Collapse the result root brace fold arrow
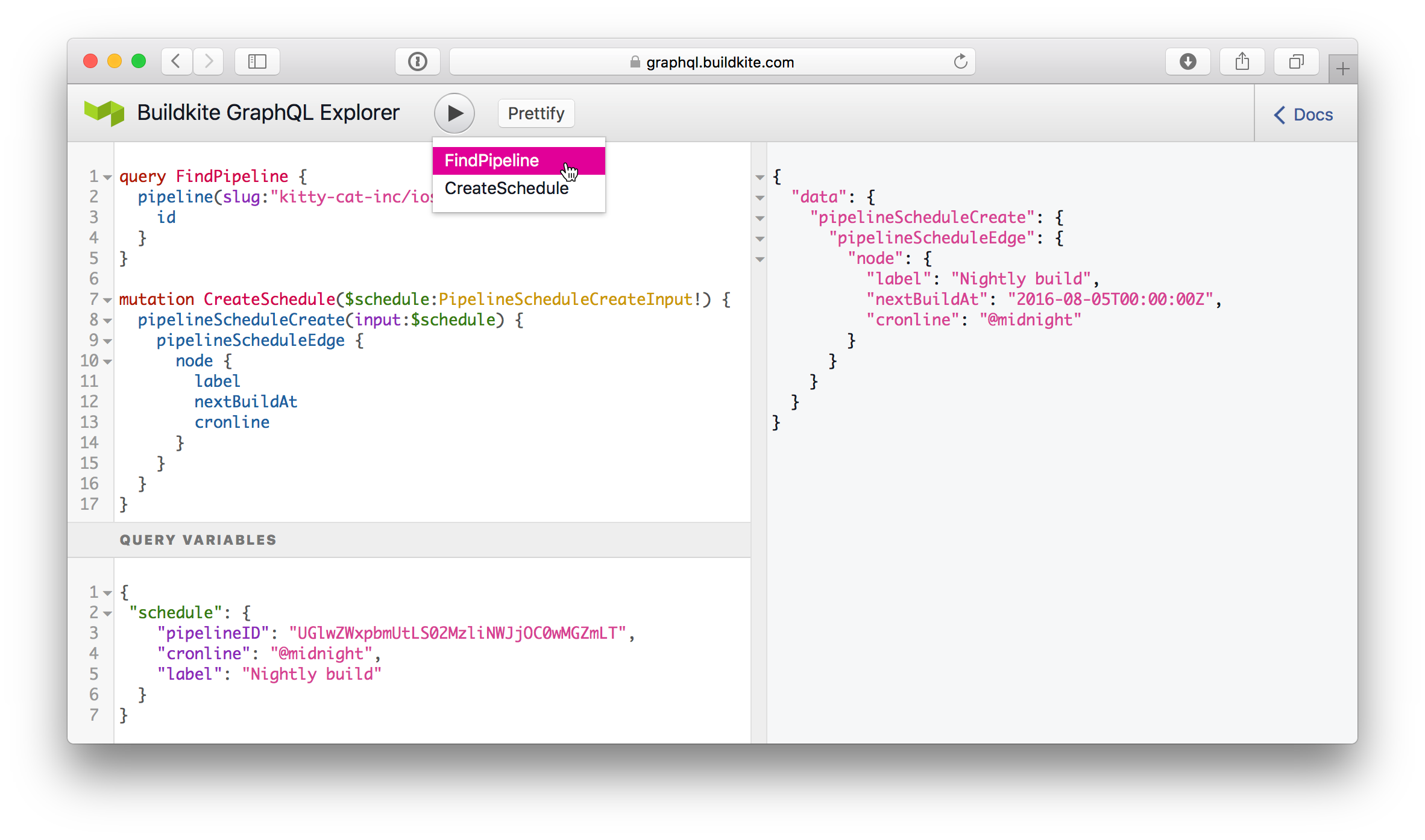Image resolution: width=1425 pixels, height=840 pixels. [760, 177]
